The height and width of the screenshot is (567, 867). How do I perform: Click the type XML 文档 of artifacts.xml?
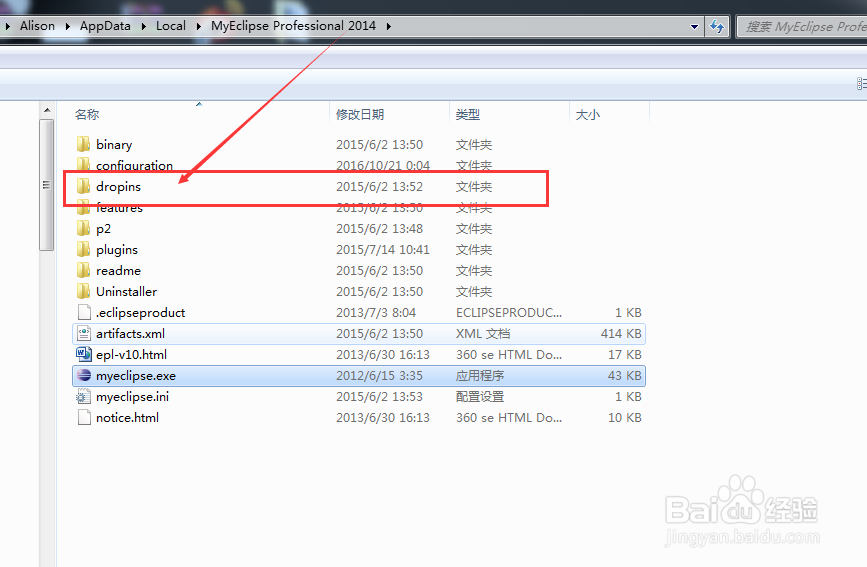click(483, 334)
